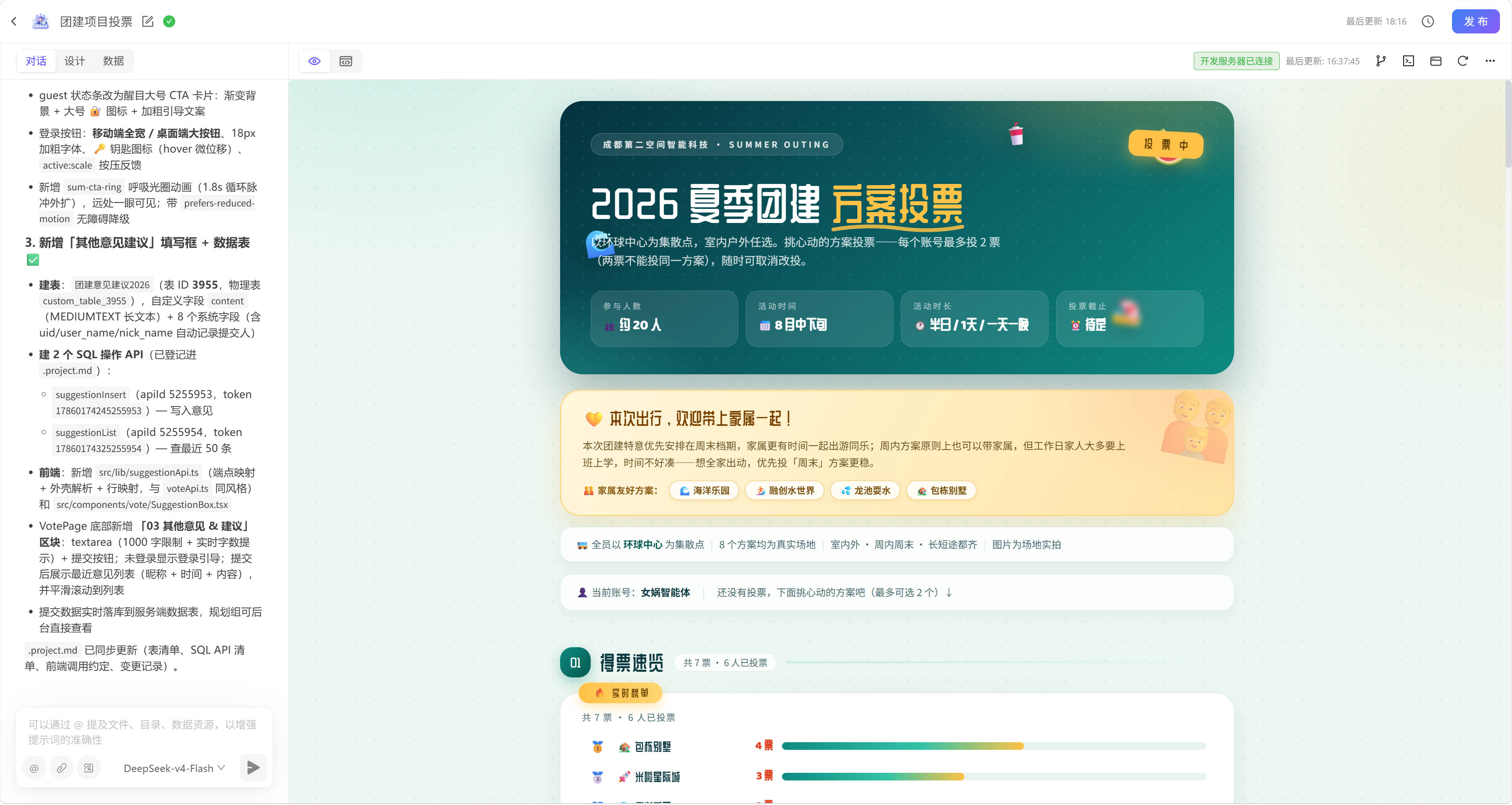Screen dimensions: 1512x805
Task: Click the 包栋别墅 vote progress bar
Action: 994,746
